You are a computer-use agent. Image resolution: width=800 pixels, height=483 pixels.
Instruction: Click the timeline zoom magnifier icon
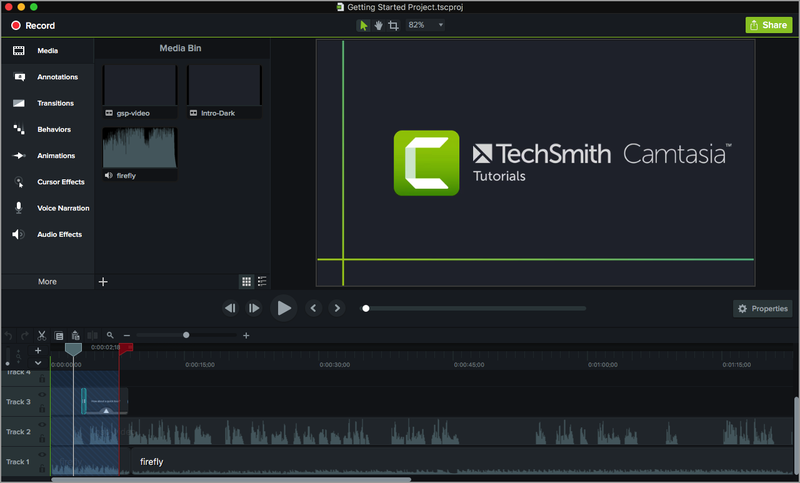pyautogui.click(x=110, y=335)
